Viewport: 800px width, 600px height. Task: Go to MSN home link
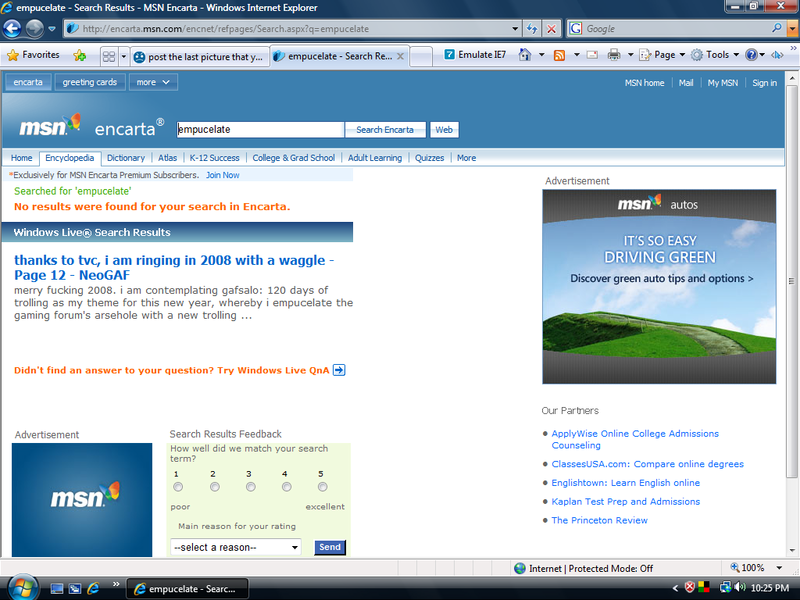(x=644, y=83)
